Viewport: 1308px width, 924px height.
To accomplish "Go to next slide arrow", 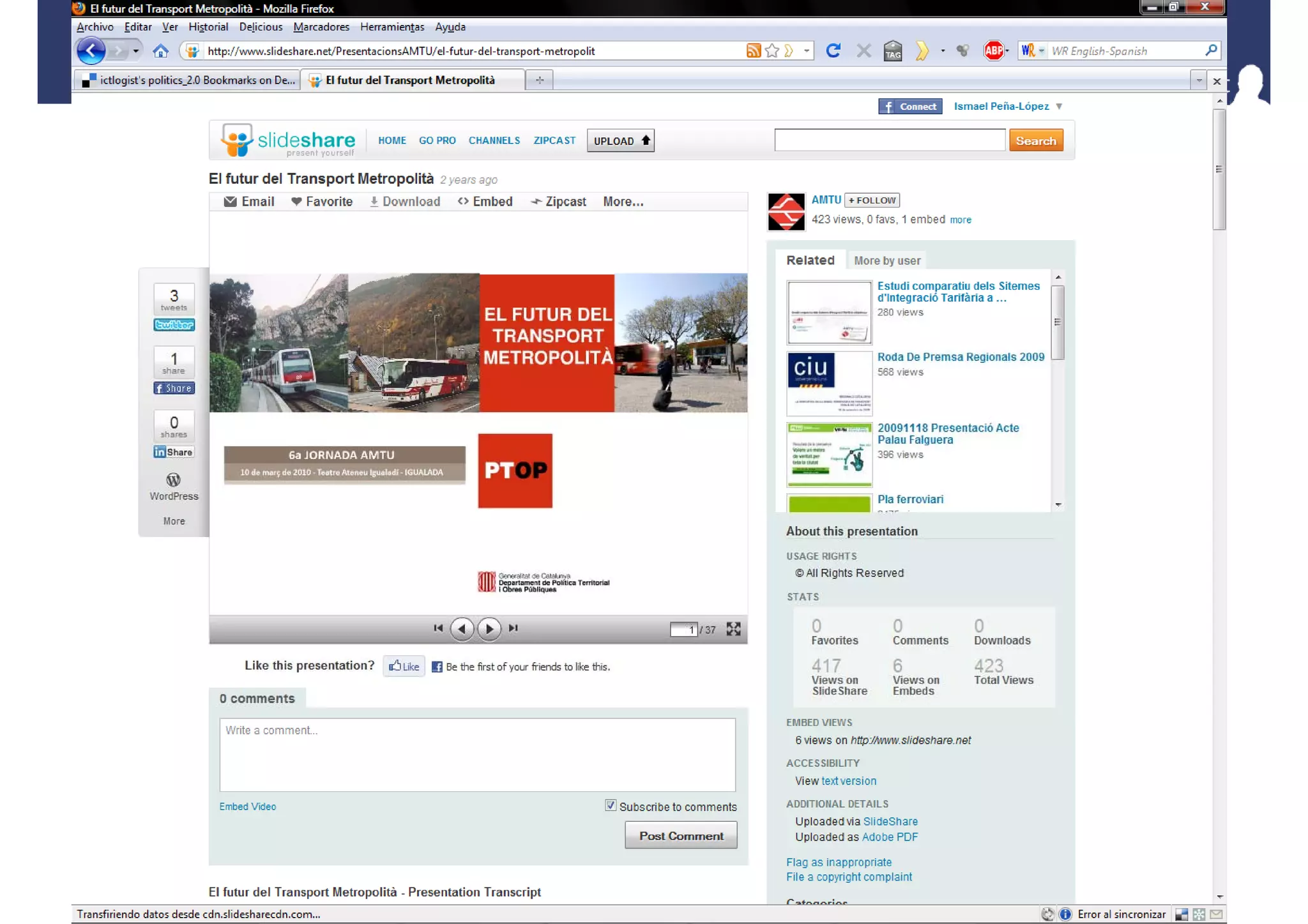I will point(489,629).
